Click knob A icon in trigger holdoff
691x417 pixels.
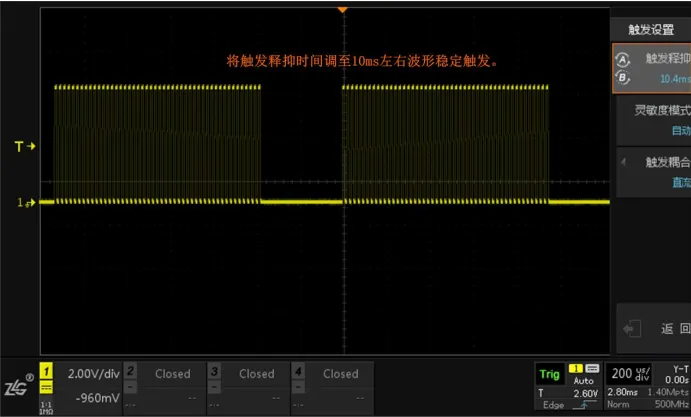(x=622, y=60)
